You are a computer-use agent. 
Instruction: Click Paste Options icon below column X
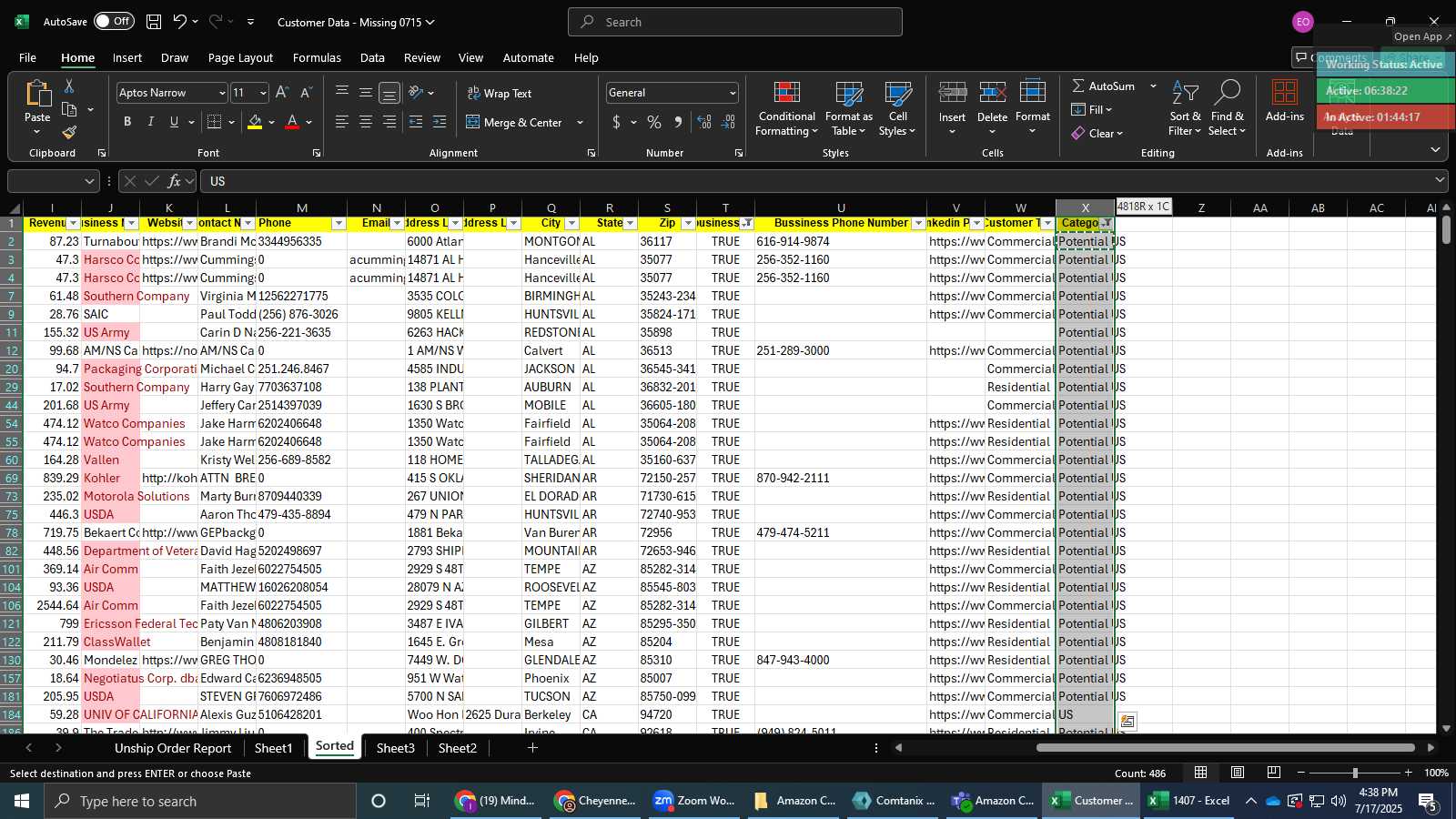pos(1127,722)
